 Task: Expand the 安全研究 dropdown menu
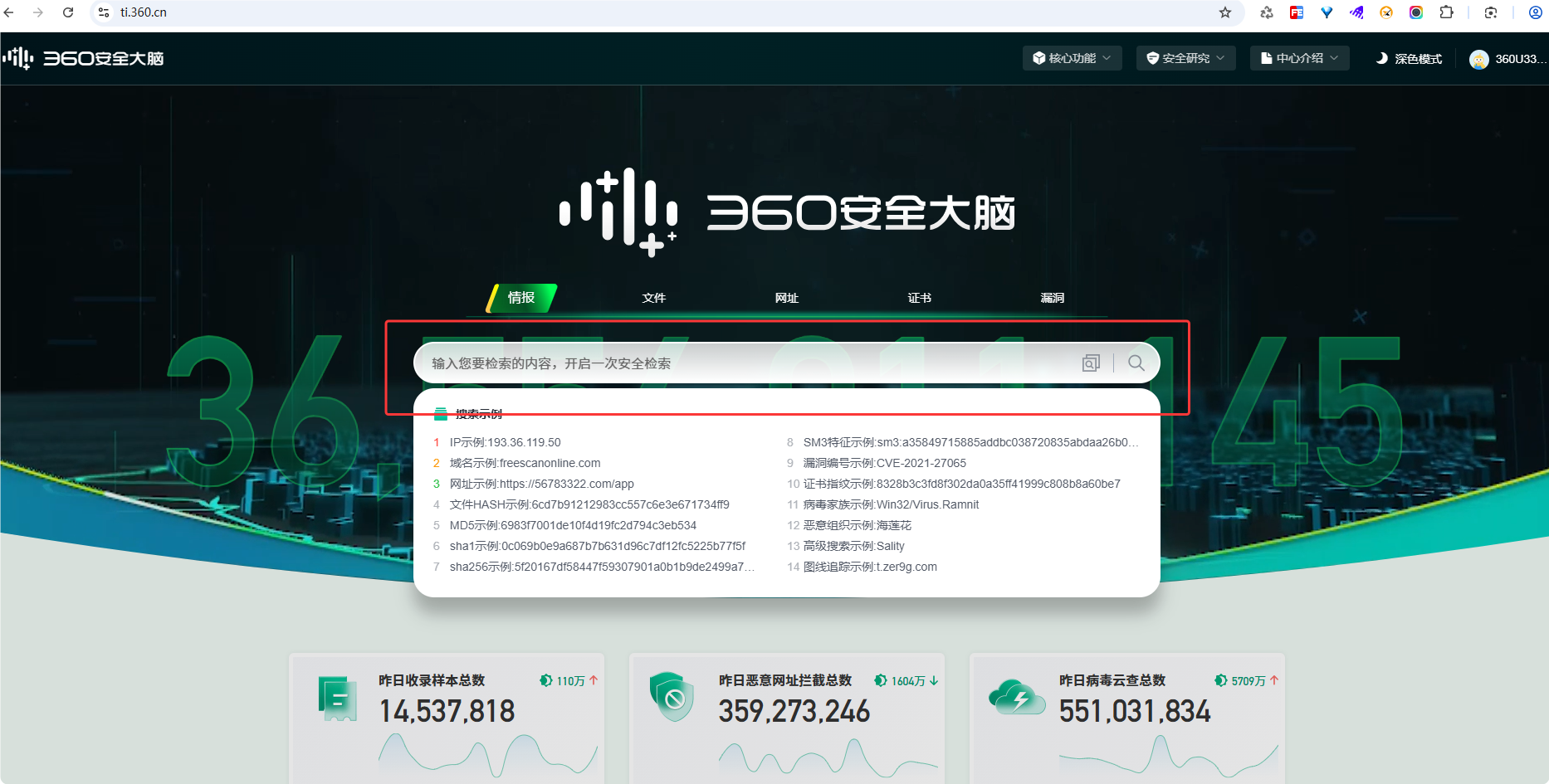click(1185, 58)
